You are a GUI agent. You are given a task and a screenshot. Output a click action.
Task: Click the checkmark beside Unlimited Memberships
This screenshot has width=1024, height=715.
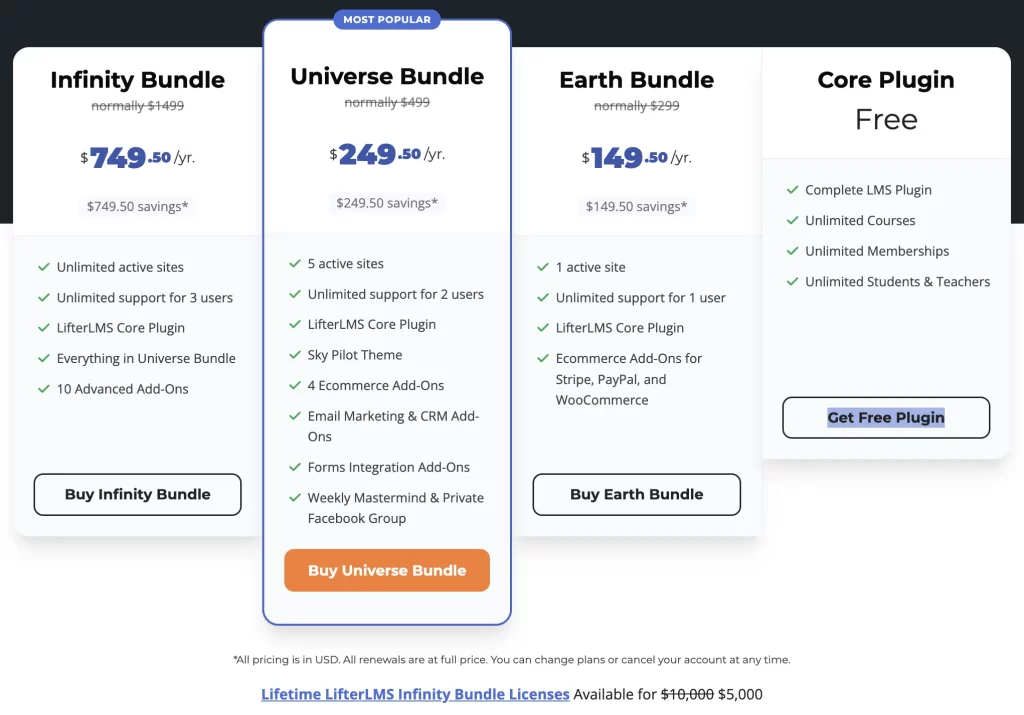tap(792, 251)
